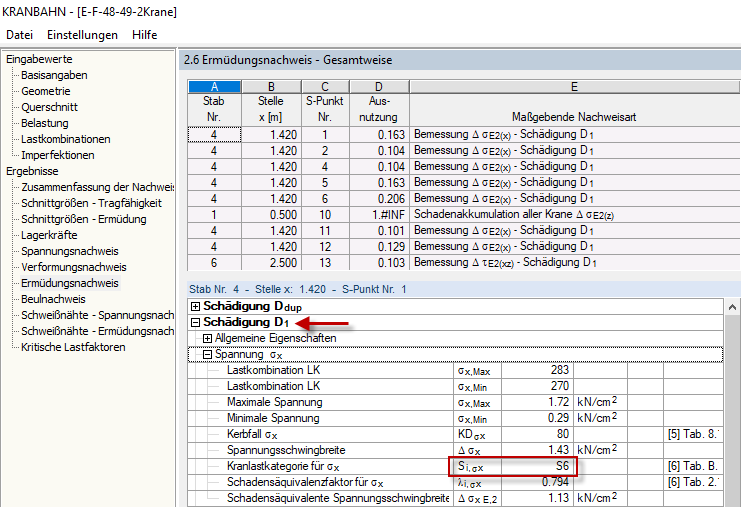Open Schweißnähte - Ermüdungsnachweis entry
741x507 pixels.
[97, 331]
